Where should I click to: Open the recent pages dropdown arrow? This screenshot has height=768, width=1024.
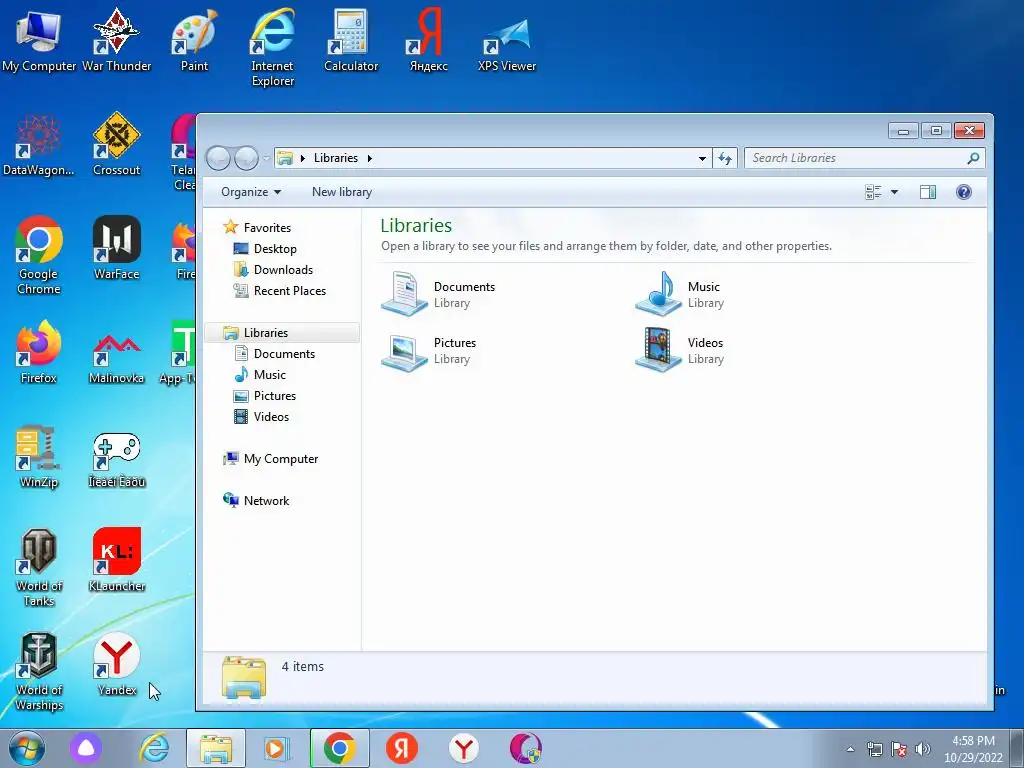point(266,158)
